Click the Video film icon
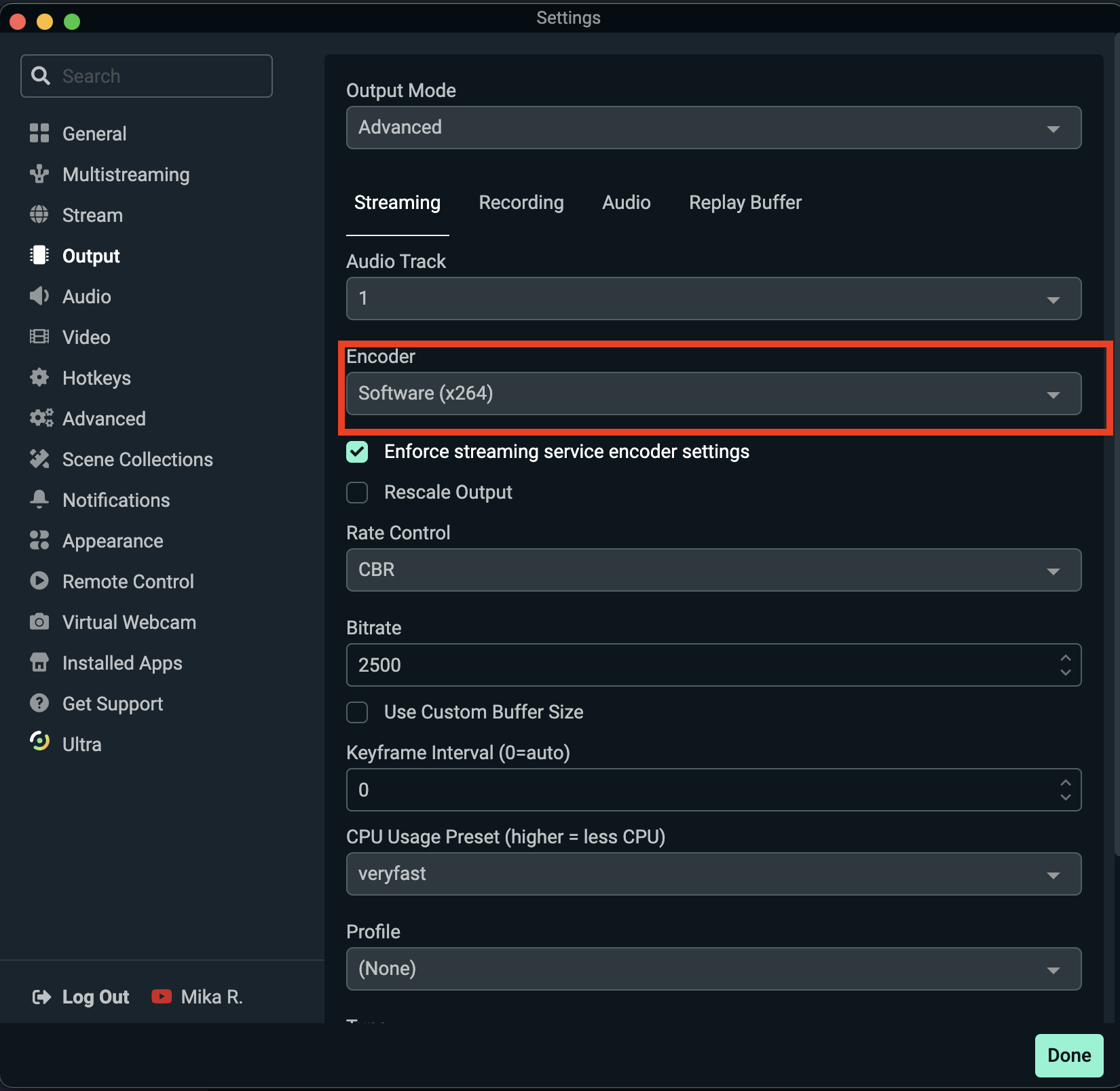 [39, 337]
